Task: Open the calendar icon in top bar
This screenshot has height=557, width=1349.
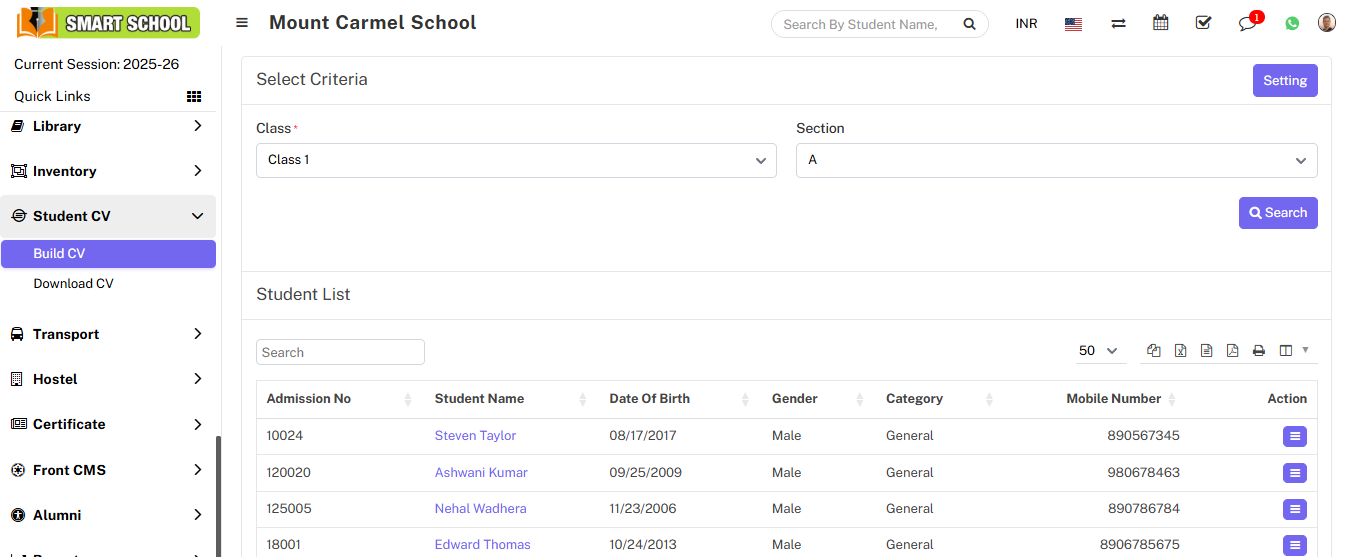Action: (1160, 23)
